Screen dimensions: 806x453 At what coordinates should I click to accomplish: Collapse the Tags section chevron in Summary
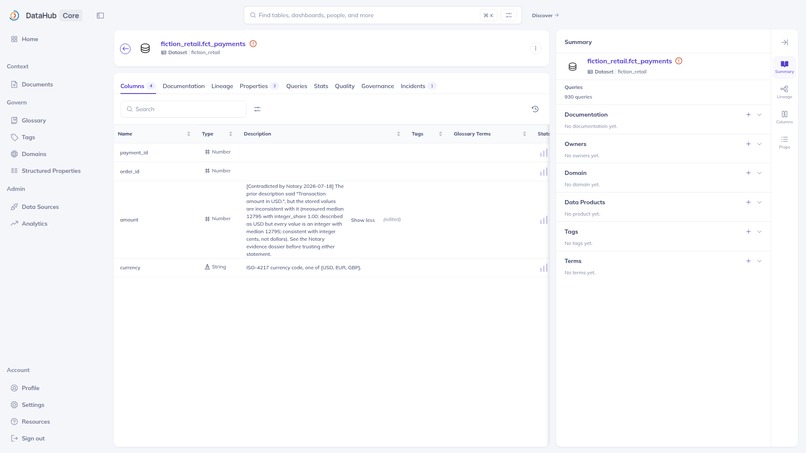(x=759, y=231)
